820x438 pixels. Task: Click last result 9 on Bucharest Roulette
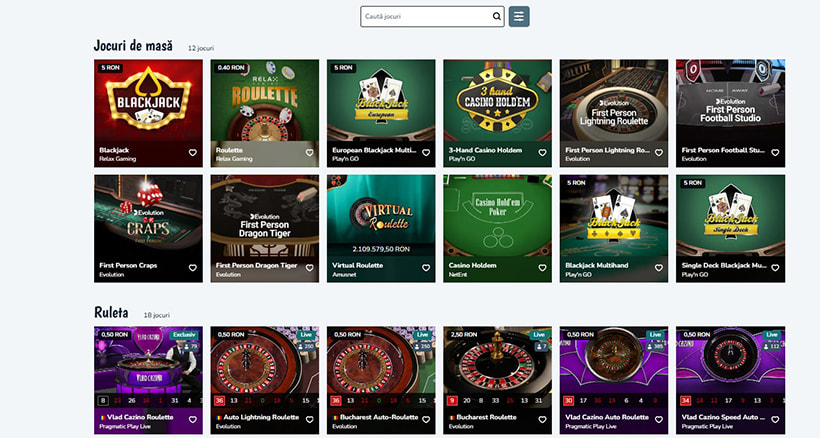click(452, 401)
